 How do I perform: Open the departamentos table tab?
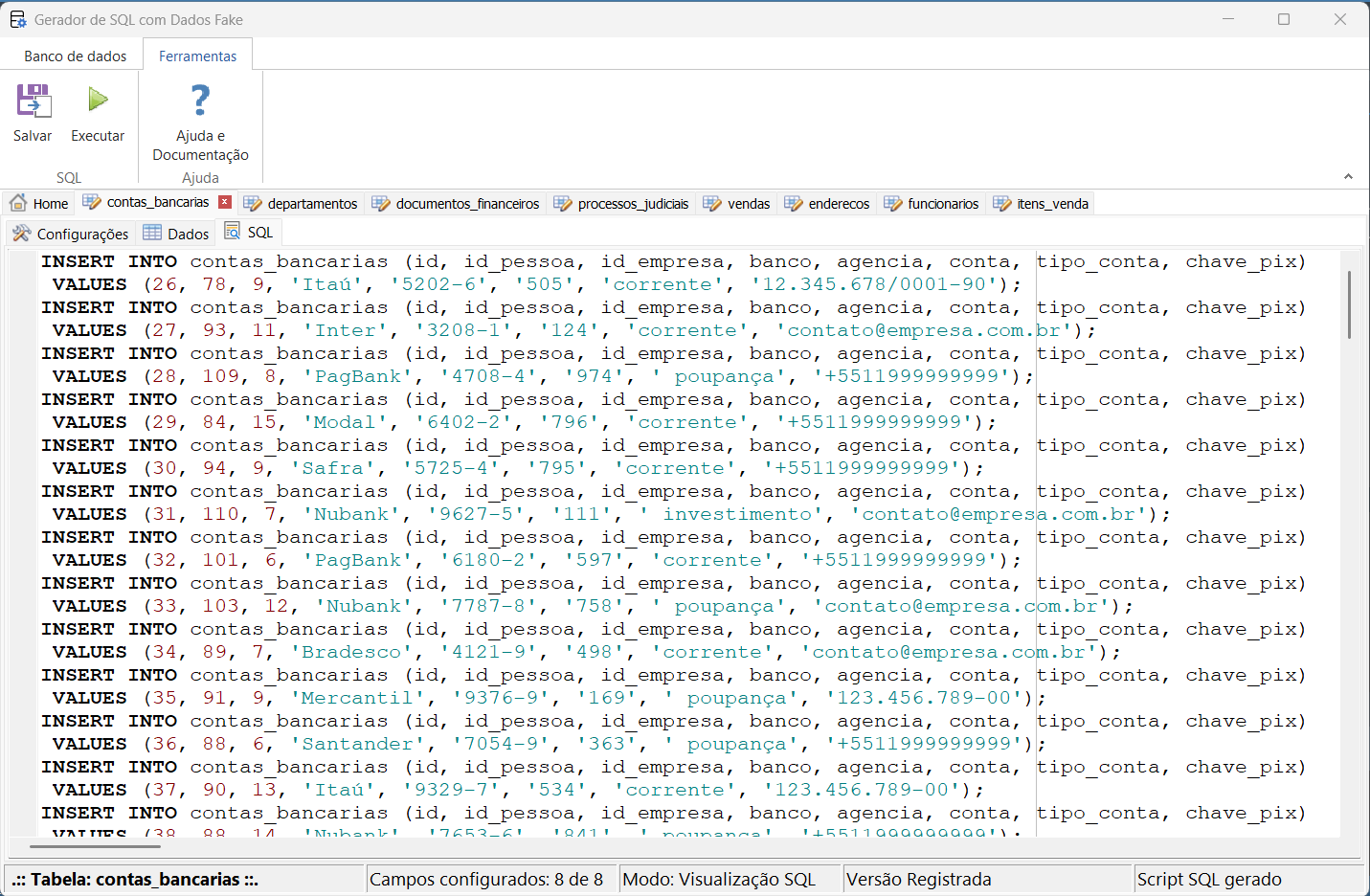(x=312, y=204)
